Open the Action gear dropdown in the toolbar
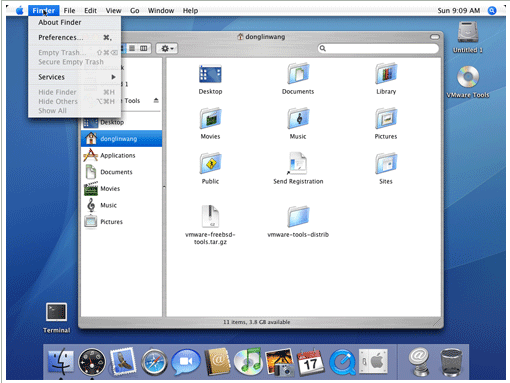Screen dimensions: 510x383 (x=167, y=49)
